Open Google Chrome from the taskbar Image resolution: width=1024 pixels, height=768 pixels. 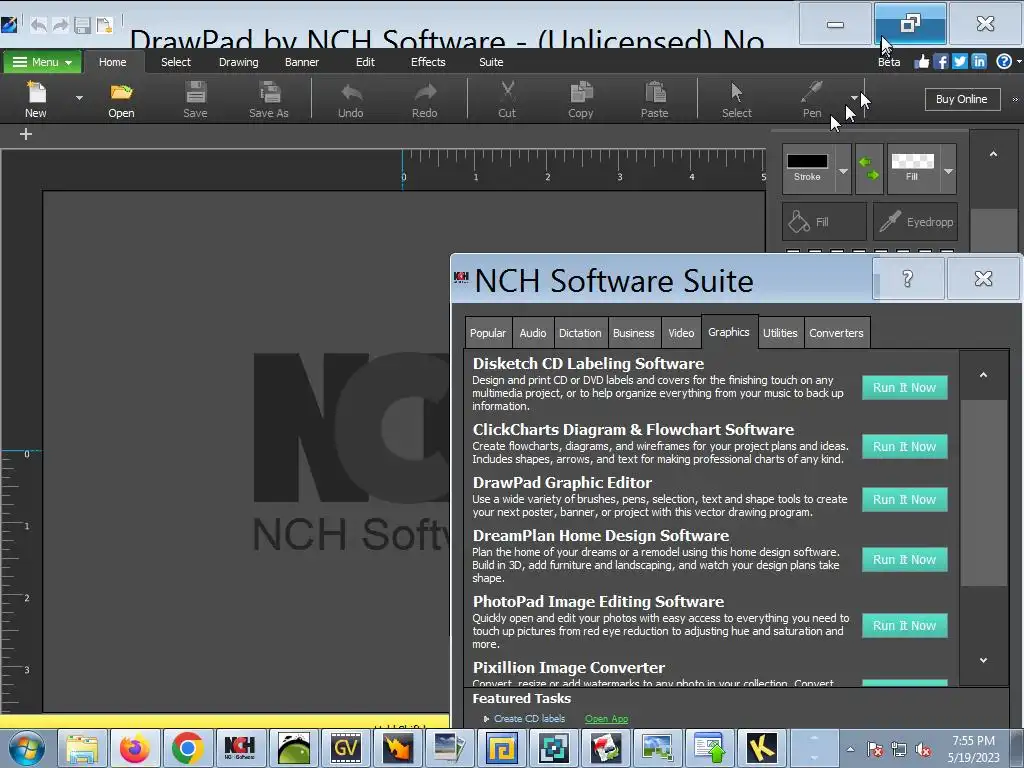(x=187, y=748)
